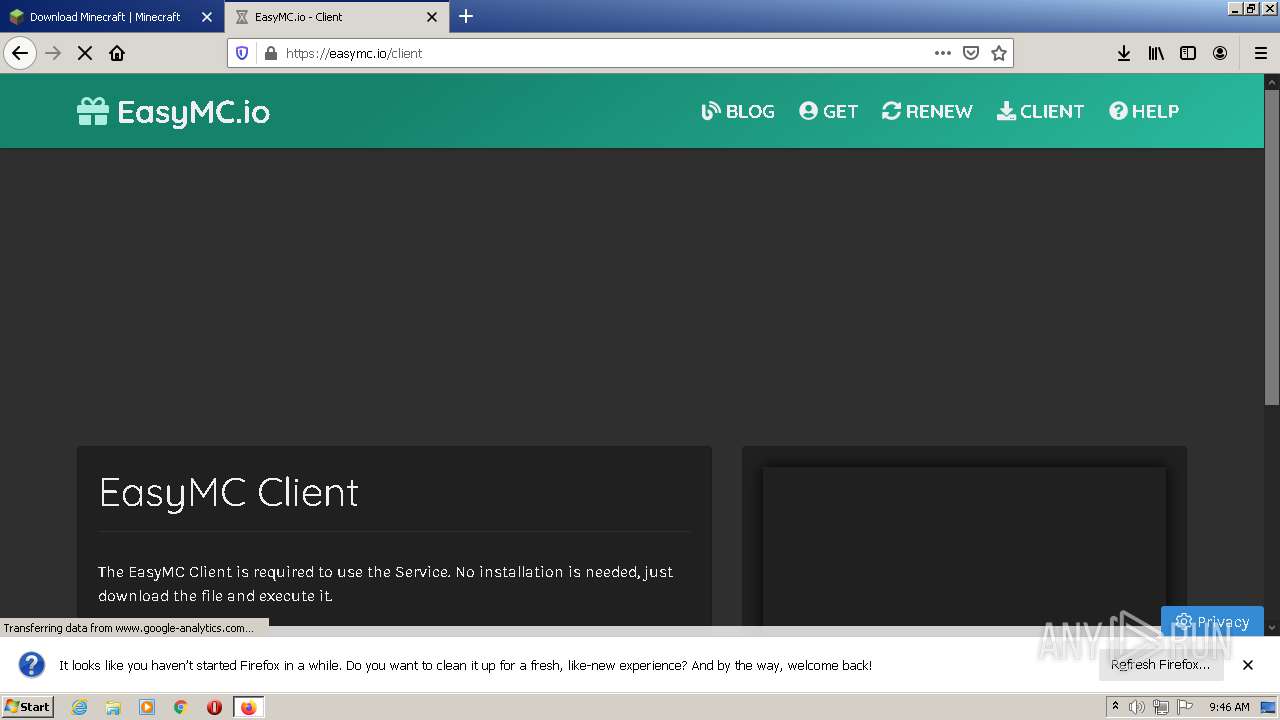Dismiss the Firefox refresh notification
The width and height of the screenshot is (1280, 720).
click(x=1248, y=665)
